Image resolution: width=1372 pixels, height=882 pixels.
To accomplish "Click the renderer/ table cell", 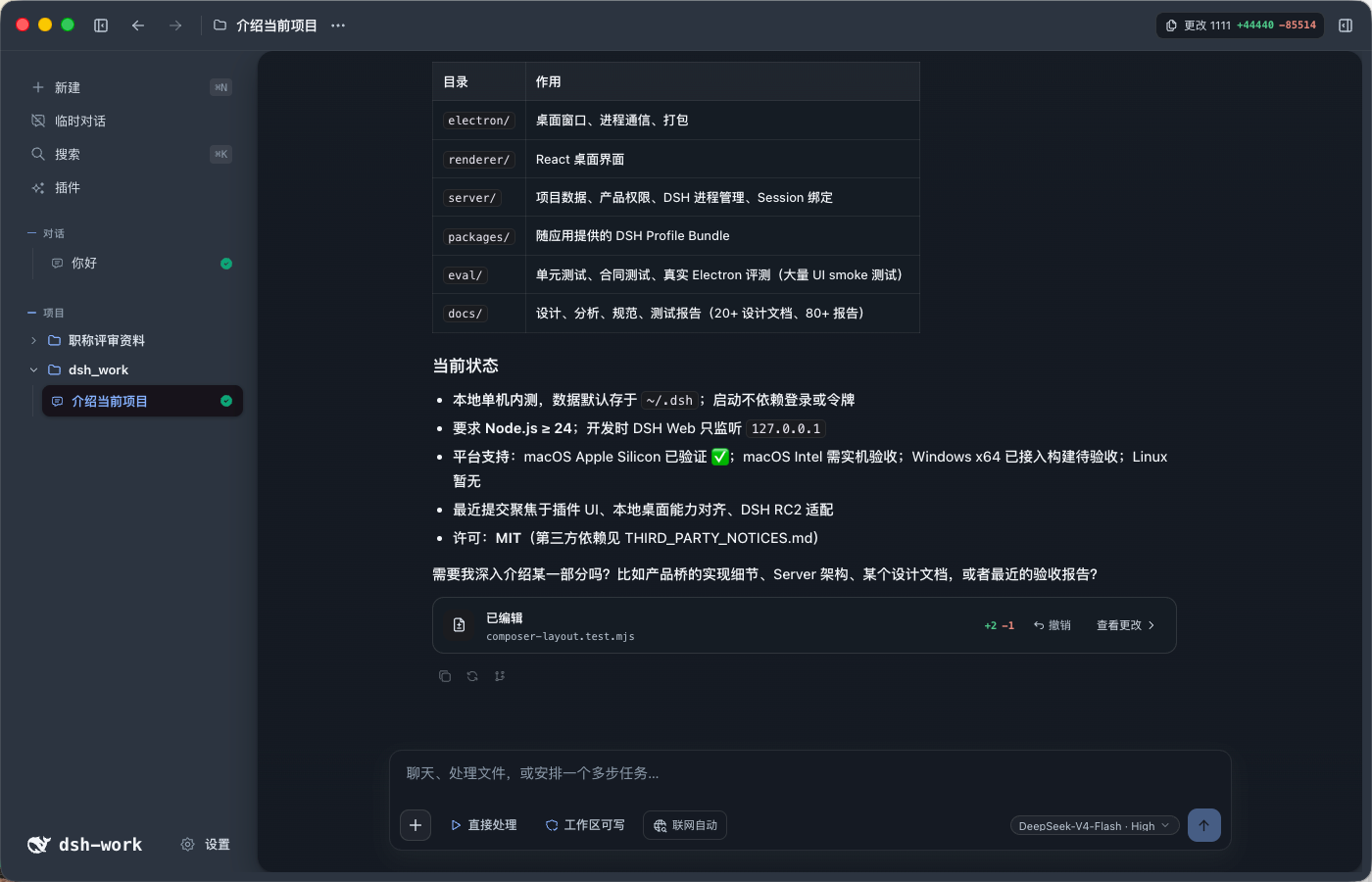I will [479, 160].
